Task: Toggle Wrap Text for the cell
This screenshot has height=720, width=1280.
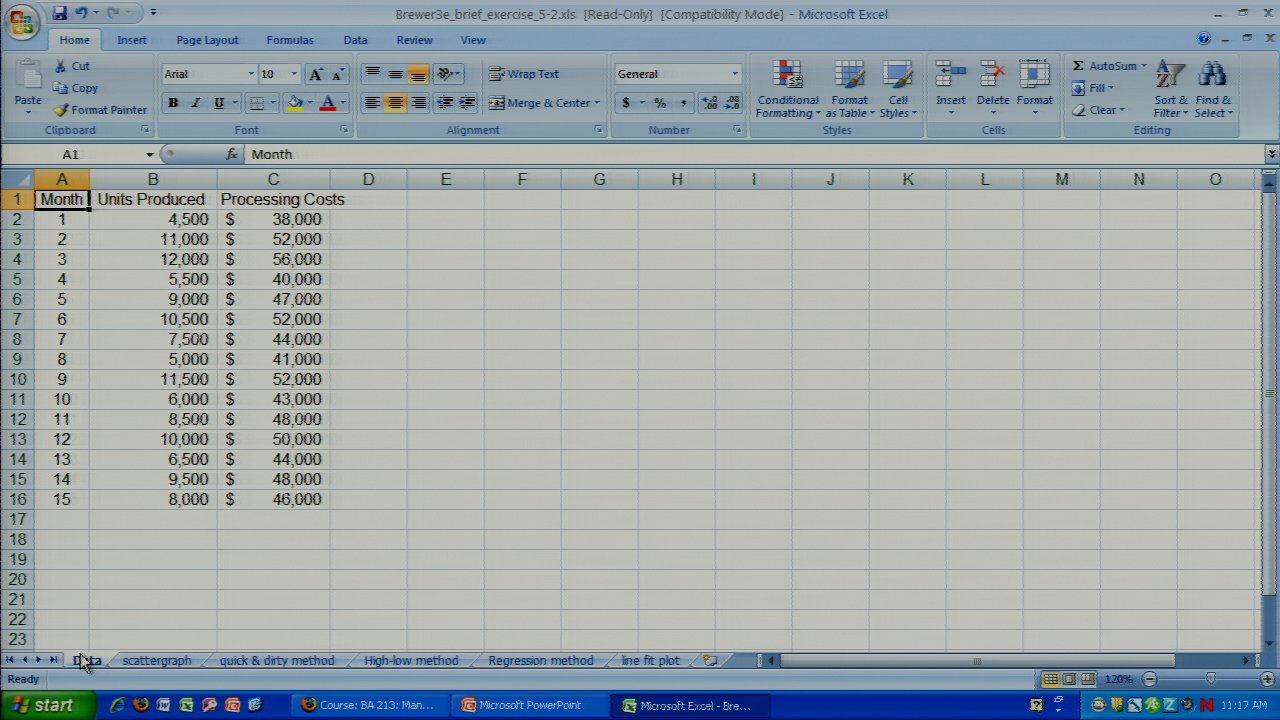Action: click(524, 74)
